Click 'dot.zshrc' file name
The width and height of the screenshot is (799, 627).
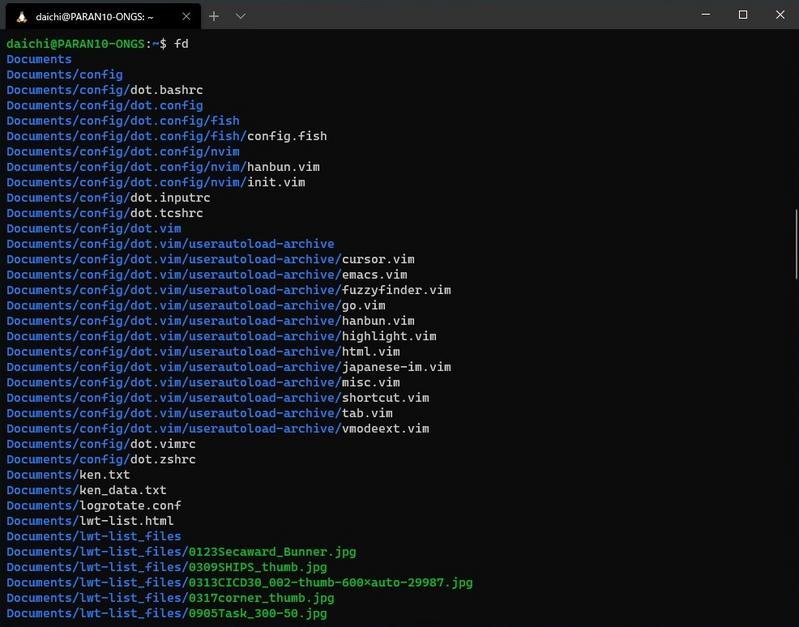coord(163,459)
